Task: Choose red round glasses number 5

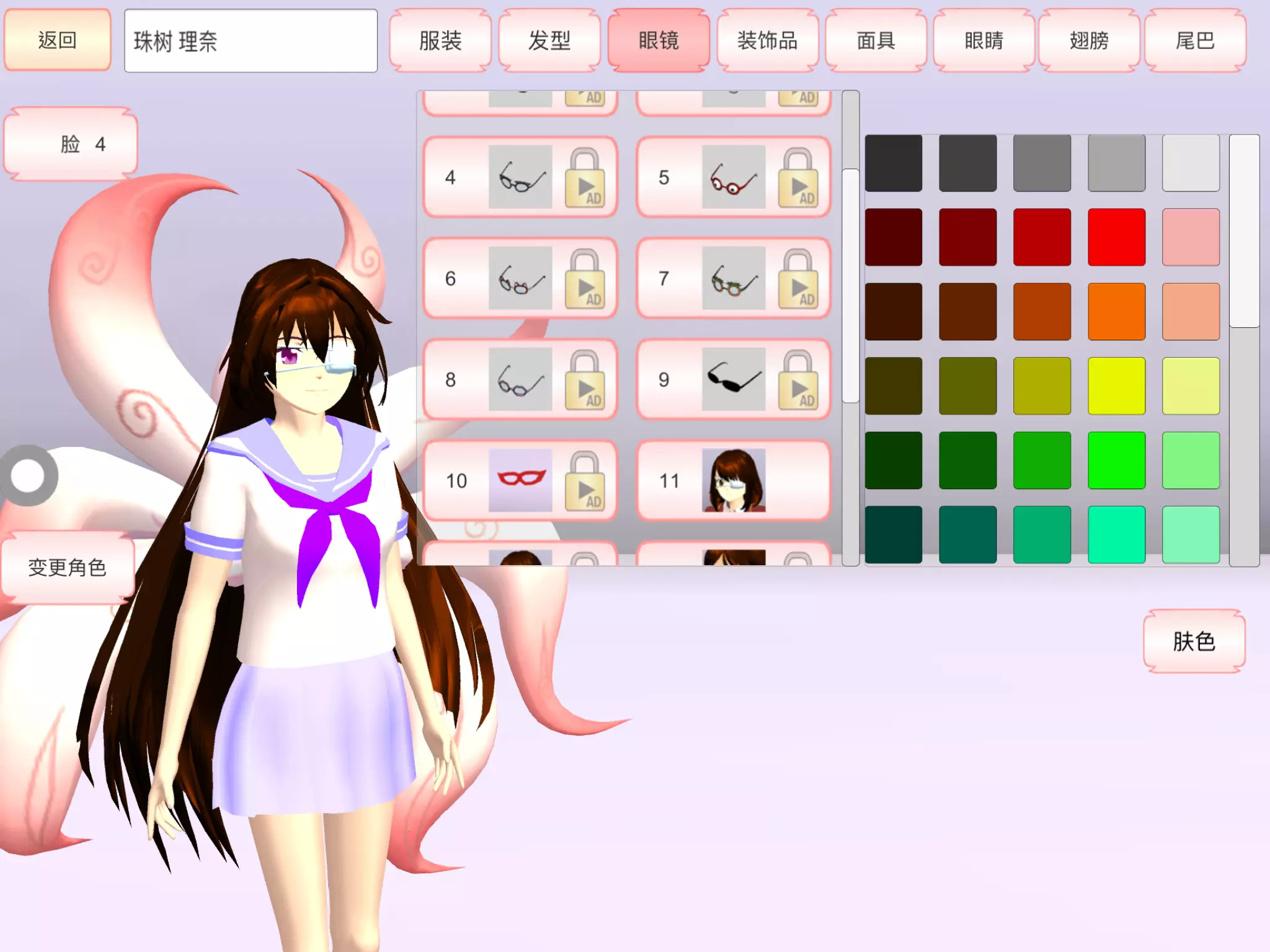Action: click(733, 177)
